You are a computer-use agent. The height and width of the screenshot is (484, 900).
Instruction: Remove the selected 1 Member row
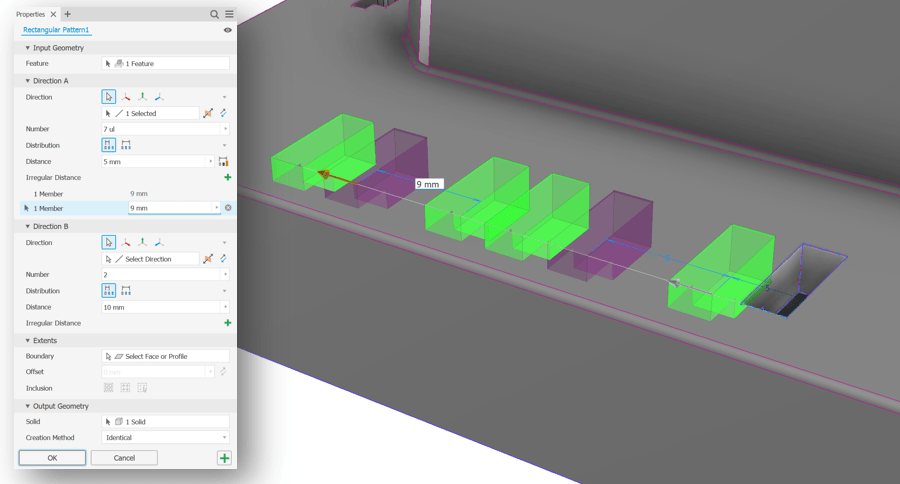coord(228,208)
